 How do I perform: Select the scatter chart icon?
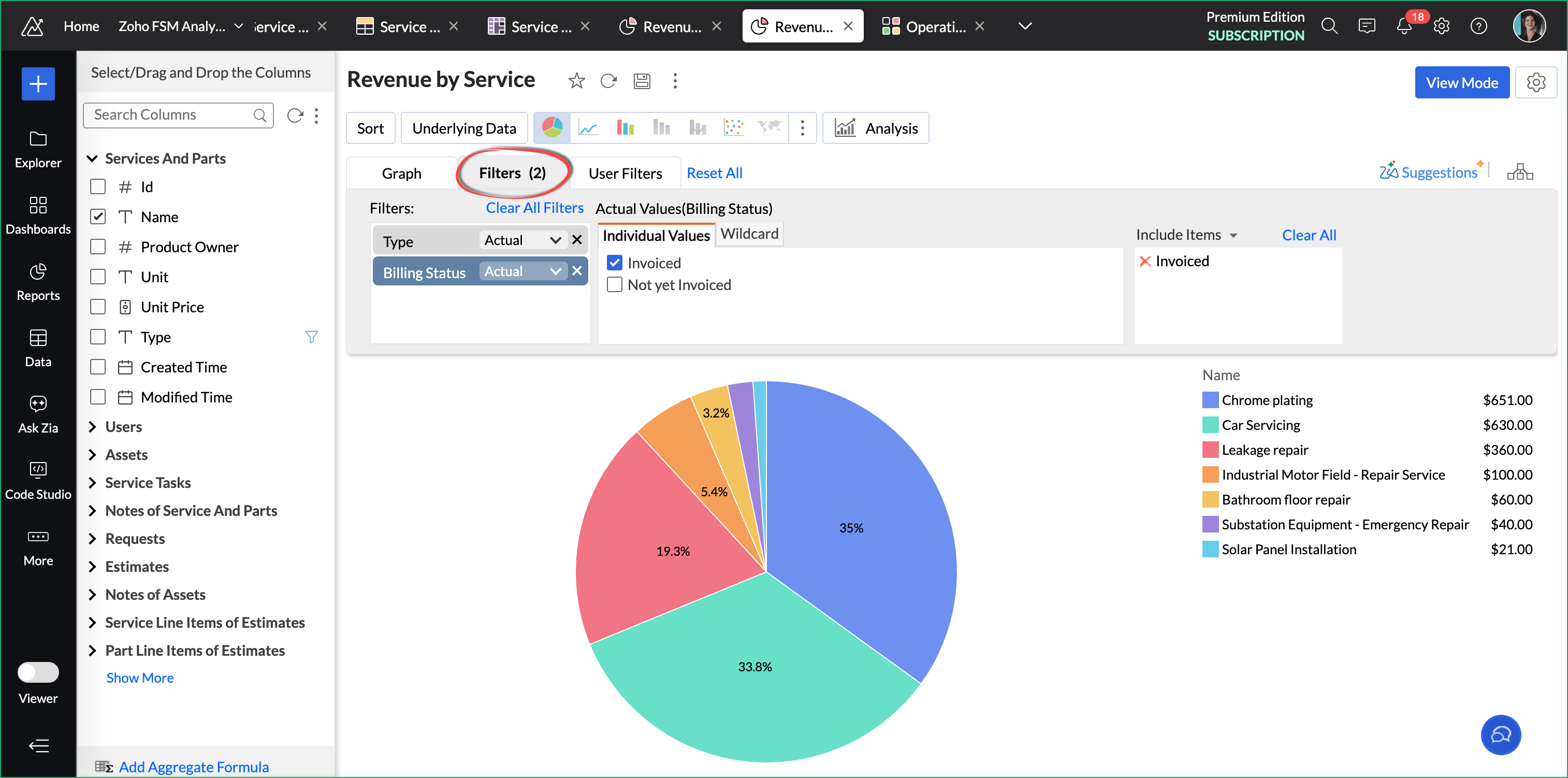[733, 128]
